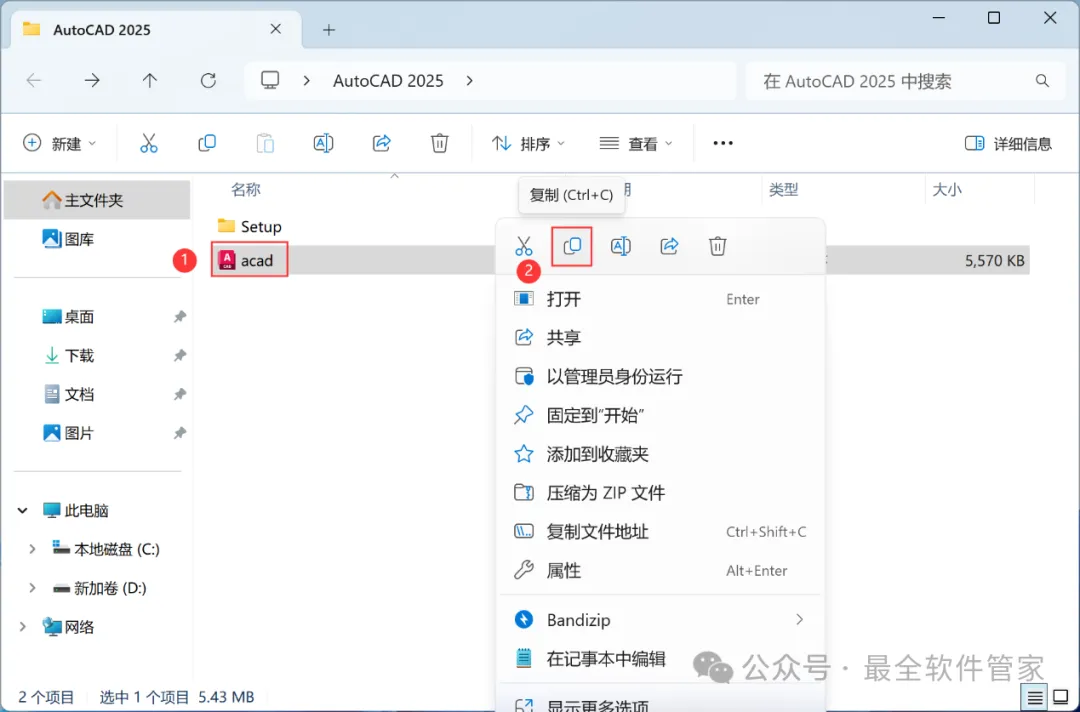
Task: Close the AutoCAD 2025 tab
Action: click(x=276, y=29)
